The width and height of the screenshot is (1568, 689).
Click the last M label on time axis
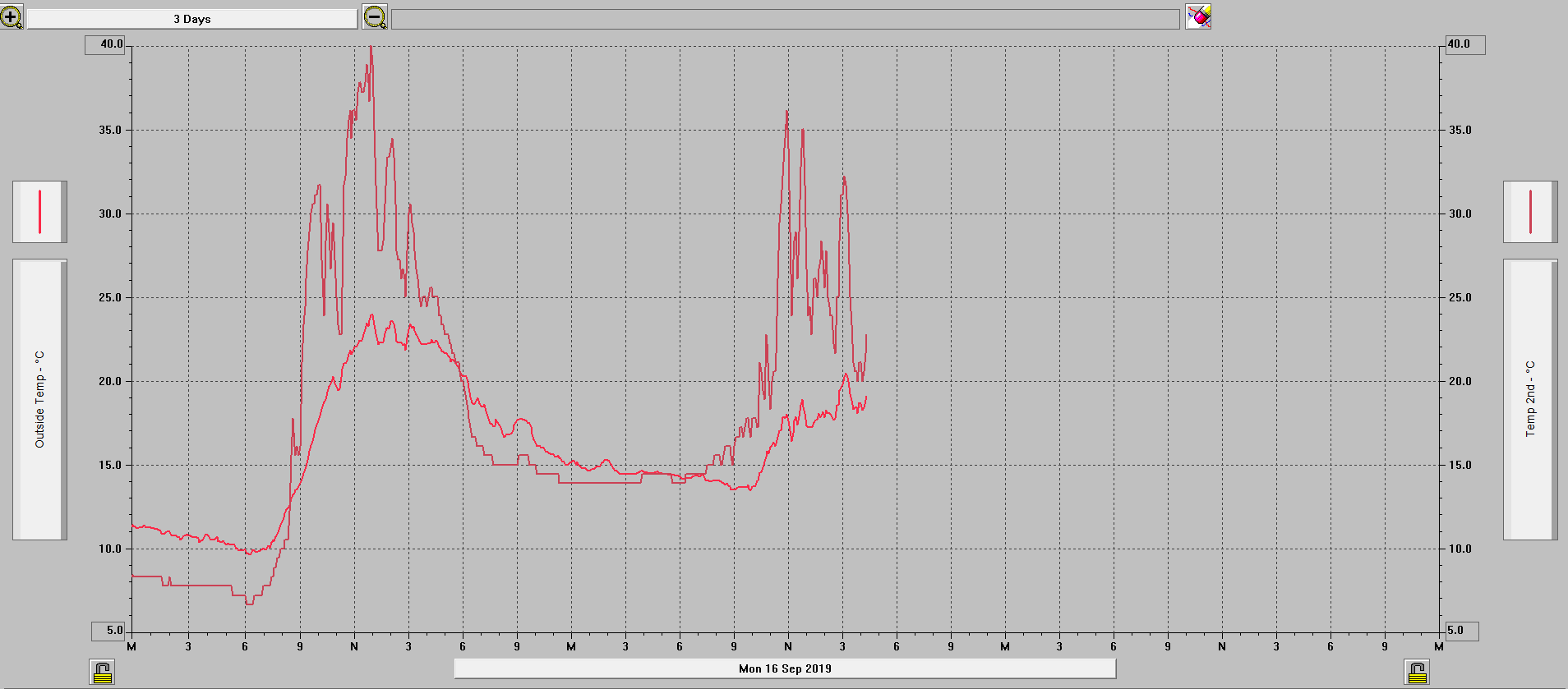pos(1438,646)
